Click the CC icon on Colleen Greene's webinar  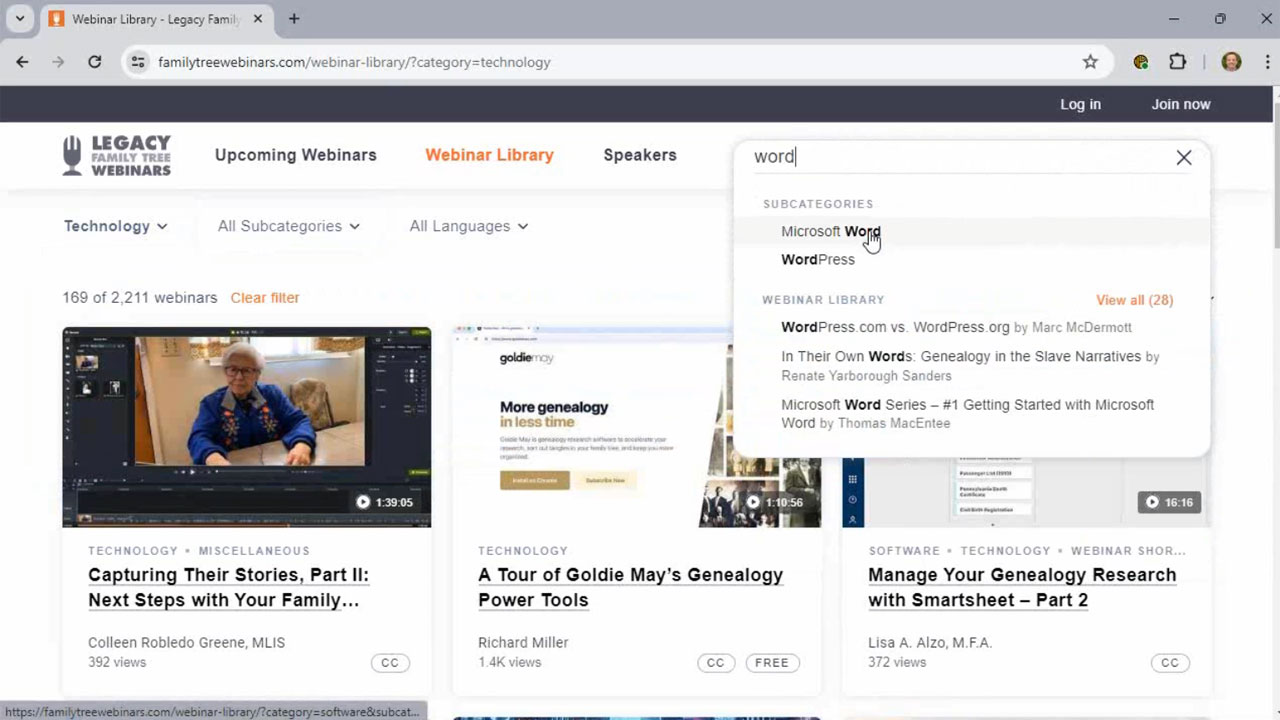[x=390, y=662]
